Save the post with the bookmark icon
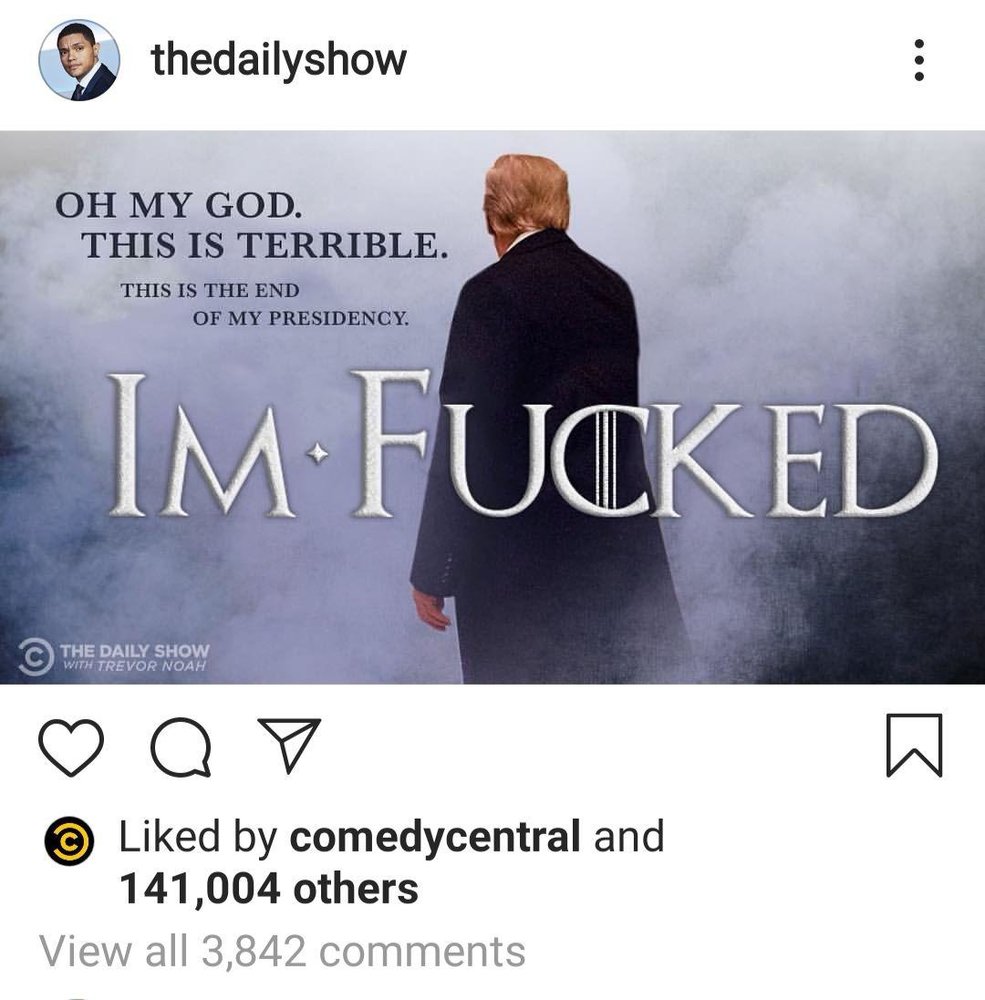Image resolution: width=985 pixels, height=1000 pixels. (x=914, y=745)
